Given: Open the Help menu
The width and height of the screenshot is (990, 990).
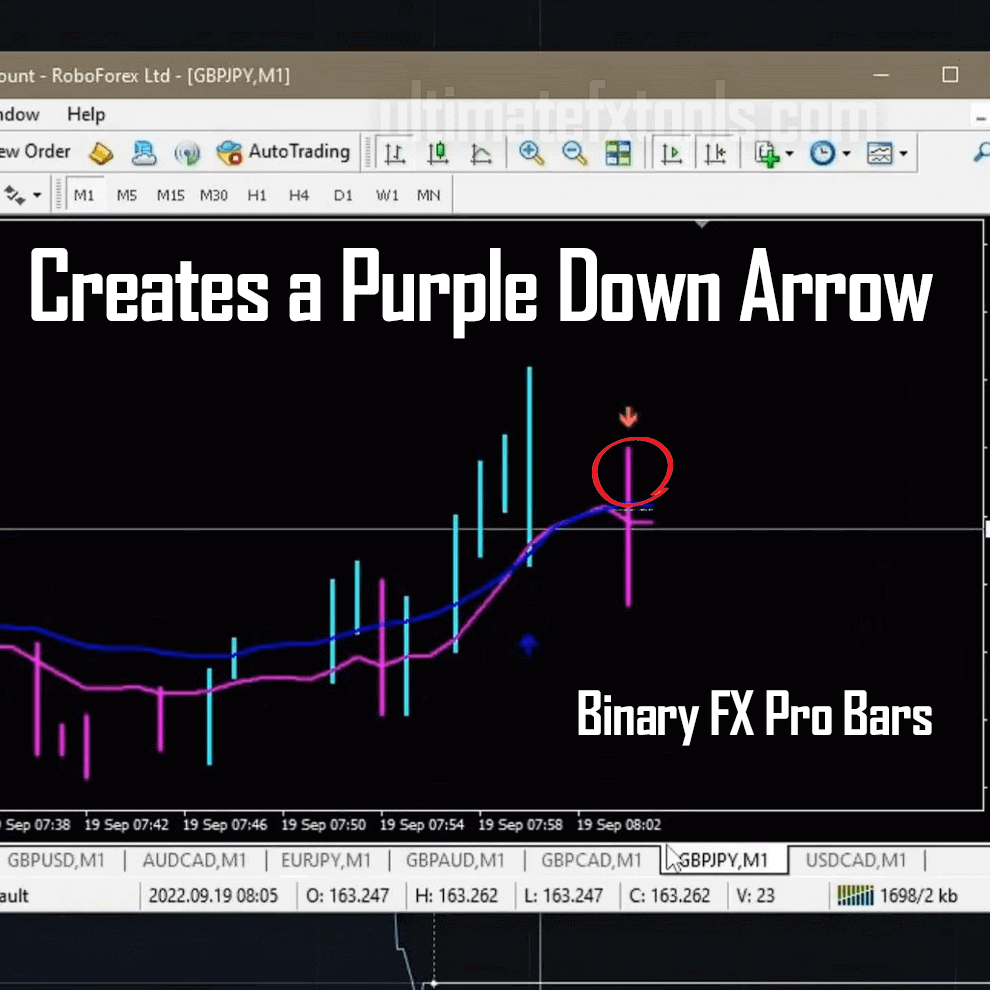Looking at the screenshot, I should tap(85, 114).
